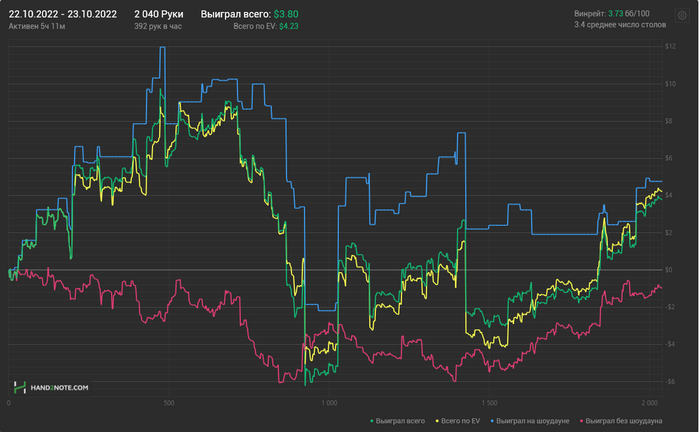
Task: Toggle the Выиграл на шоудауне legend label
Action: (533, 421)
